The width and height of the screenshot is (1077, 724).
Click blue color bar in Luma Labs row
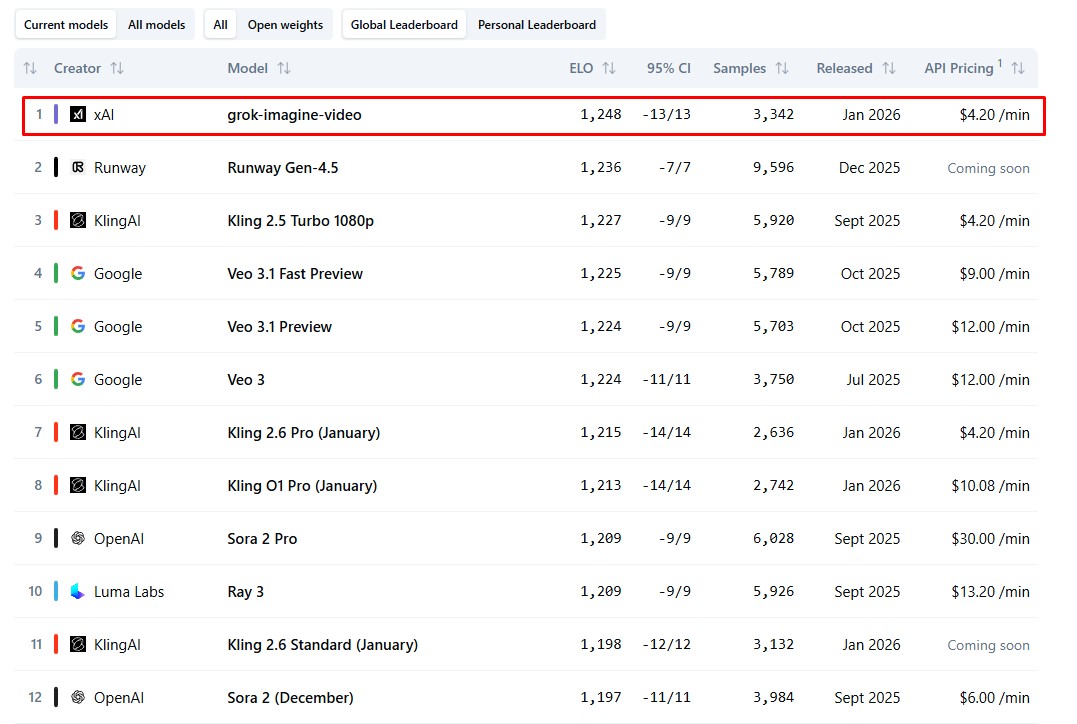click(x=56, y=591)
